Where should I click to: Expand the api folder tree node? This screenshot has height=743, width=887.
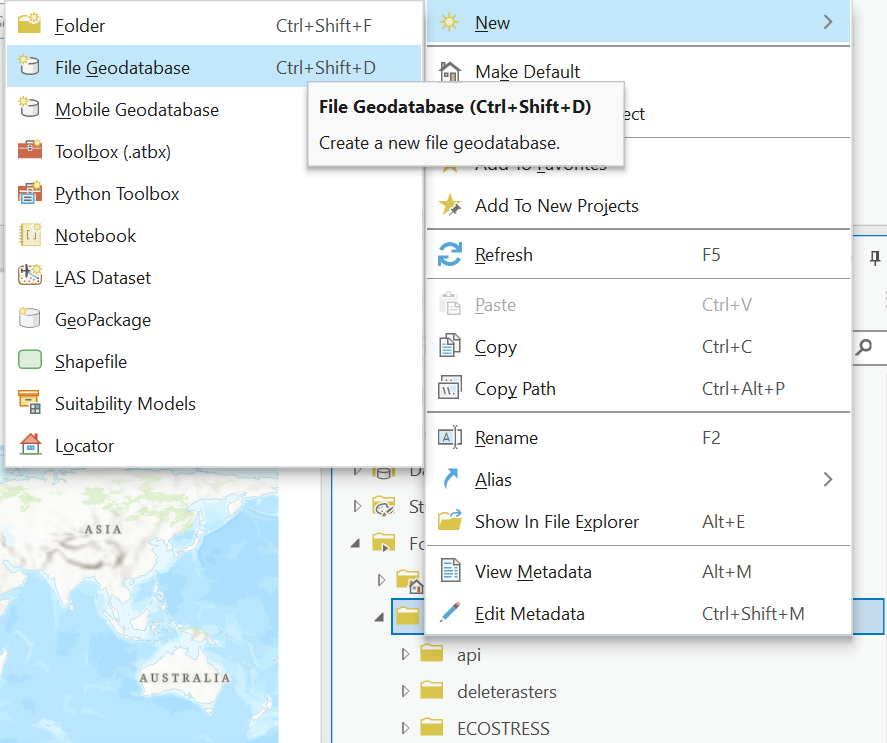tap(405, 655)
